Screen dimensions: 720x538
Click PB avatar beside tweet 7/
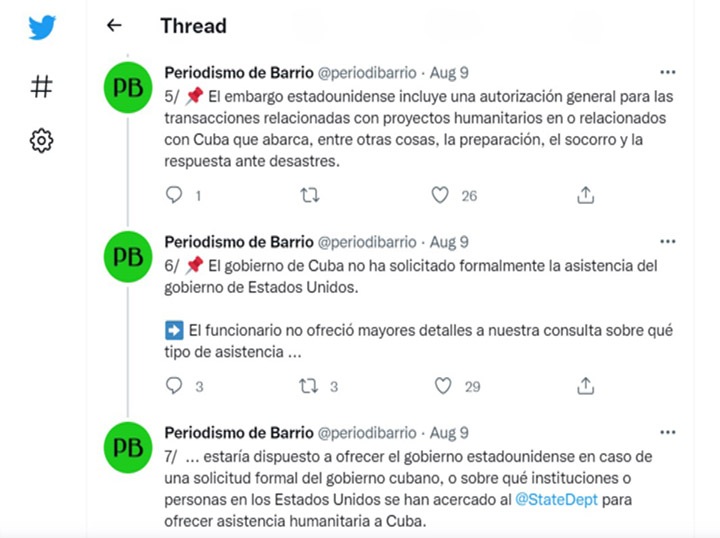(x=129, y=447)
